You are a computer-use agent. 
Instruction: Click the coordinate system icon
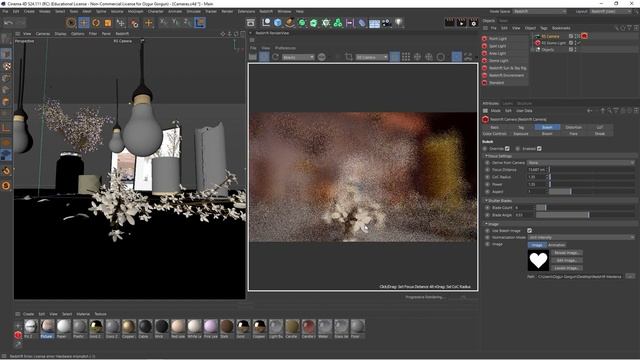click(x=200, y=22)
